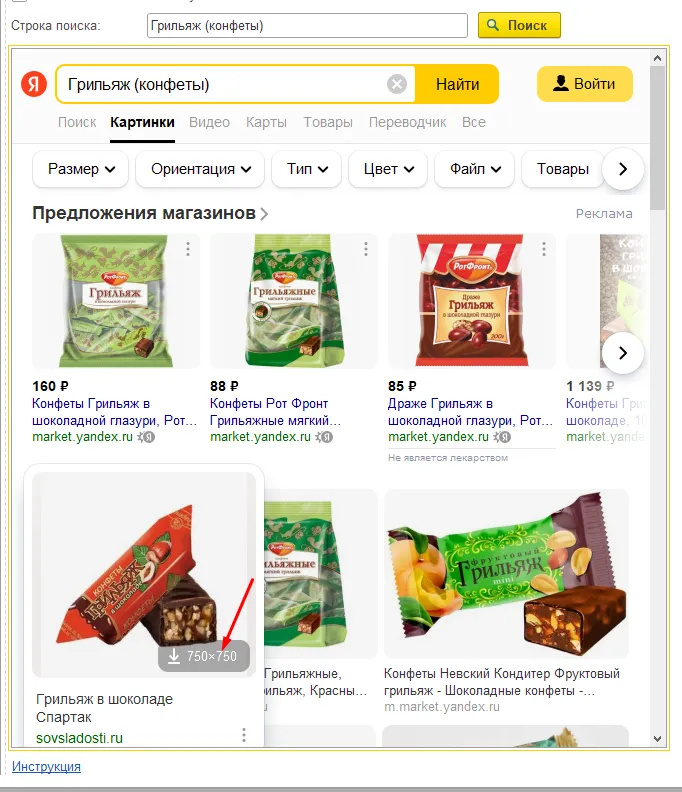Switch to the Видео tab
682x792 pixels.
[x=209, y=122]
